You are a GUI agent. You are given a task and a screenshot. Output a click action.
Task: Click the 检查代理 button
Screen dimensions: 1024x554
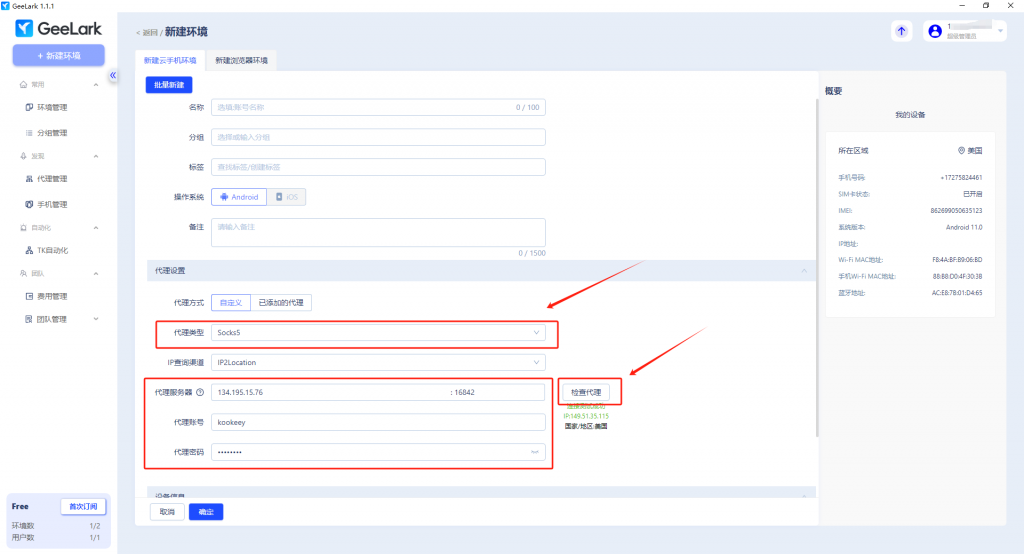(586, 392)
